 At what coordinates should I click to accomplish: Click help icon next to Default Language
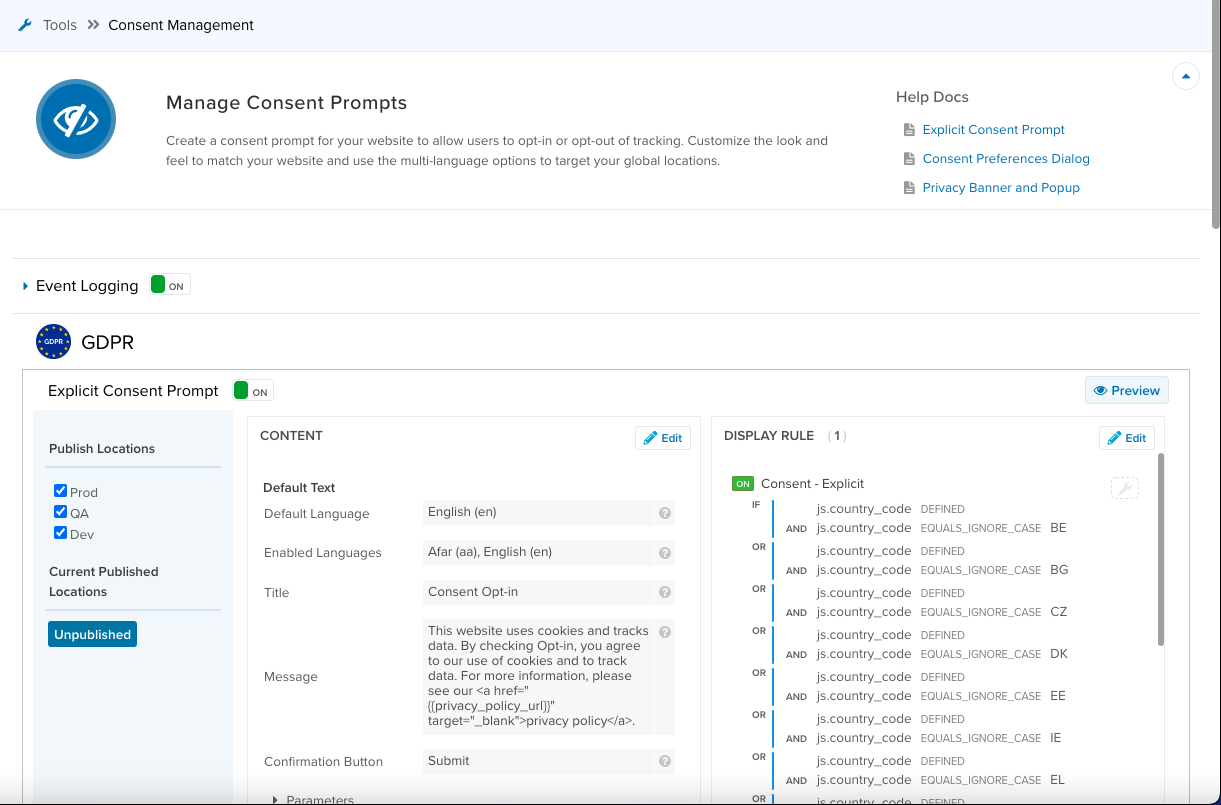[664, 513]
